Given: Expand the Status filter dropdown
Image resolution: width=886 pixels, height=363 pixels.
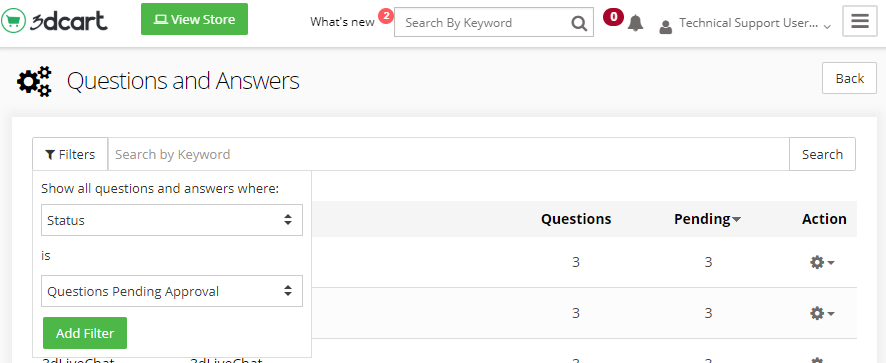Looking at the screenshot, I should [172, 220].
